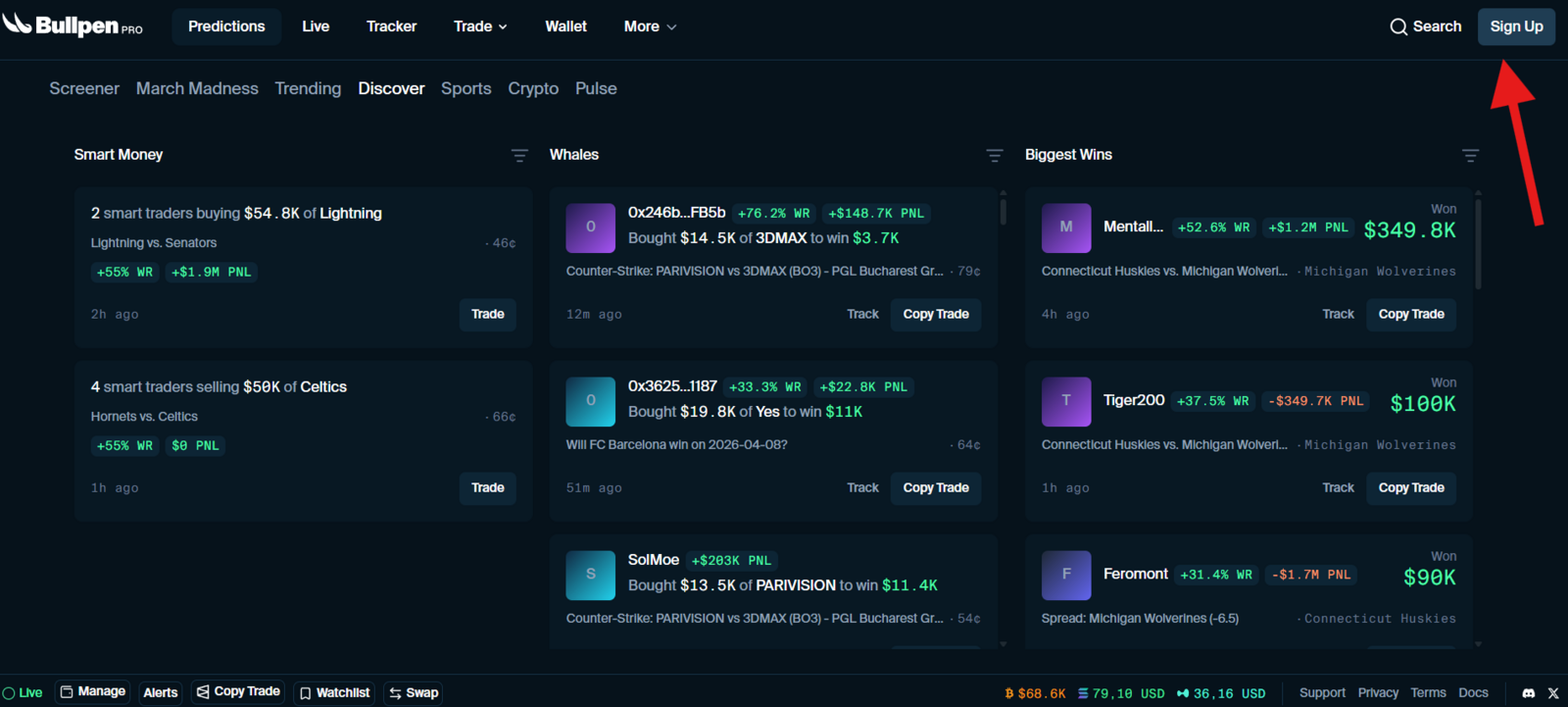Track the Mentall... trader
Screen dimensions: 1568x707
1338,314
